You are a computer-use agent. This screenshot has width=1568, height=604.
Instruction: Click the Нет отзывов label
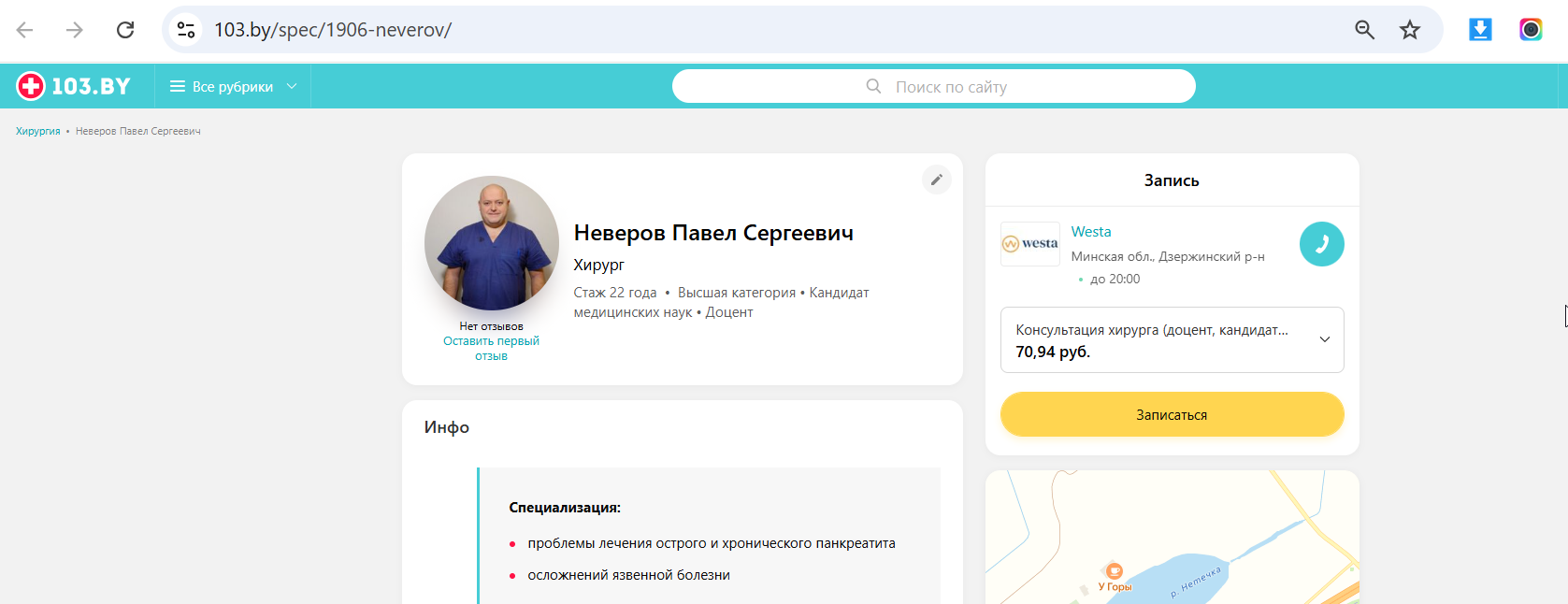pyautogui.click(x=491, y=326)
